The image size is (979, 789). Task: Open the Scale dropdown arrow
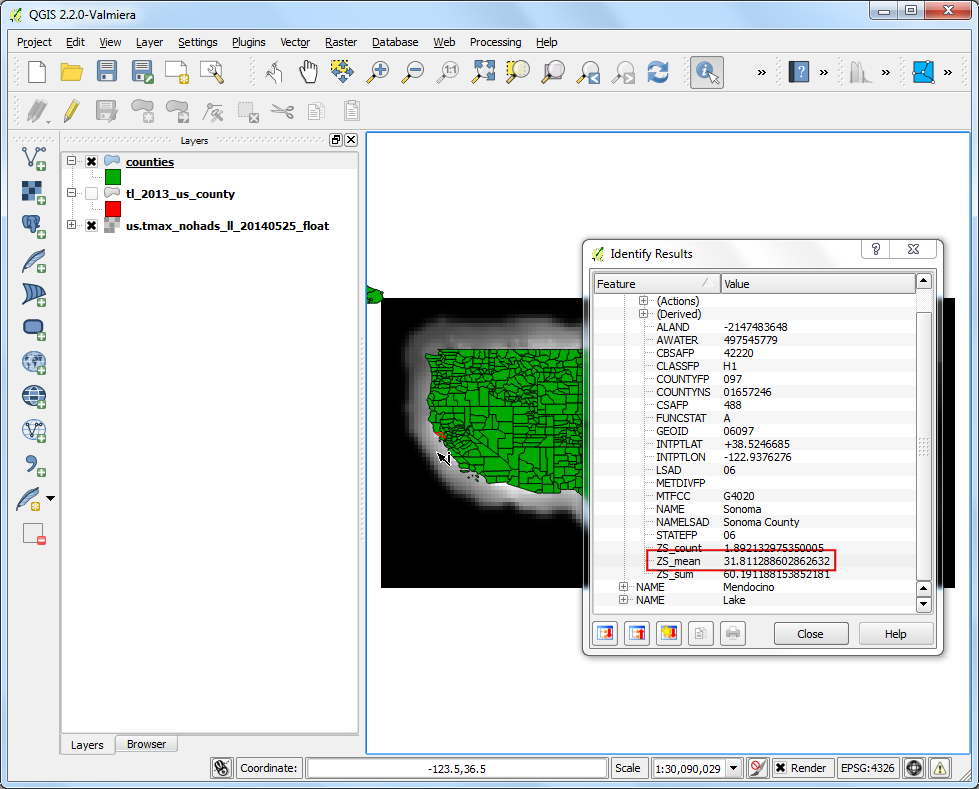coord(734,768)
